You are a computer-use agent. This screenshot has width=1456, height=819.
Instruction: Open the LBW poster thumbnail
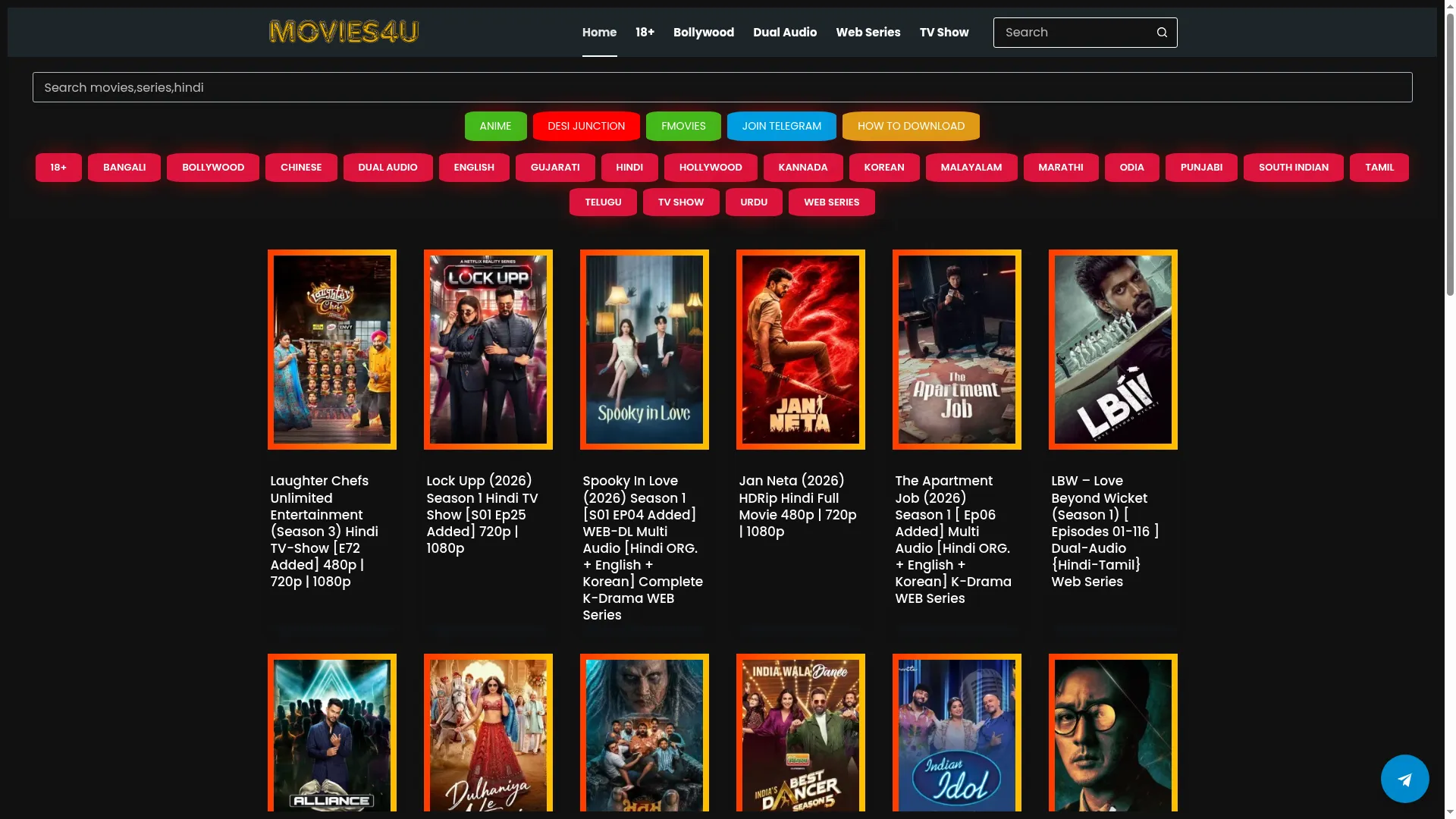(x=1113, y=350)
